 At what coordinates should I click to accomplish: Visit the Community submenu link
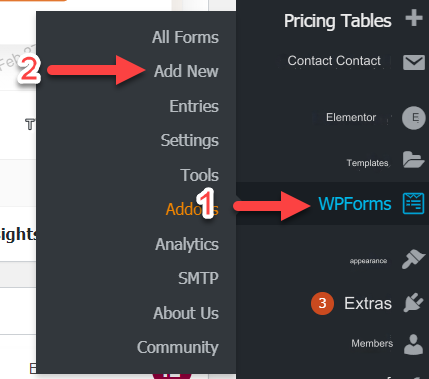pyautogui.click(x=178, y=348)
